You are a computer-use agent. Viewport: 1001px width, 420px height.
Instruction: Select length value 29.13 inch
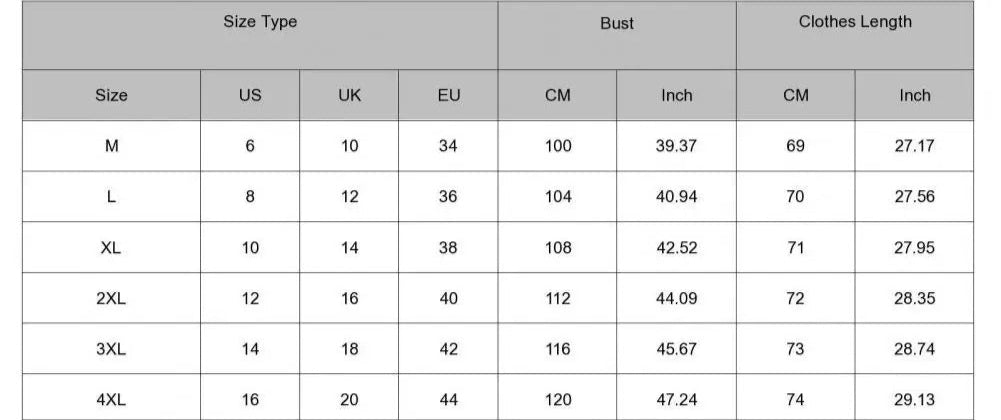(x=914, y=400)
